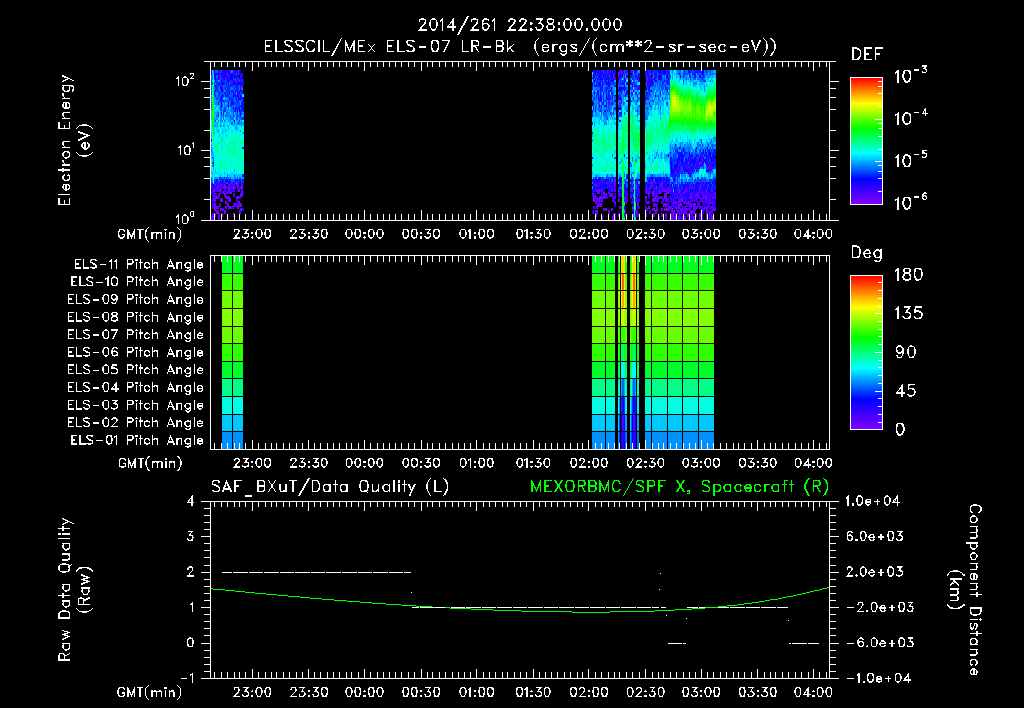
Task: Click the 23:00 tick under the spectrogram
Action: point(253,234)
